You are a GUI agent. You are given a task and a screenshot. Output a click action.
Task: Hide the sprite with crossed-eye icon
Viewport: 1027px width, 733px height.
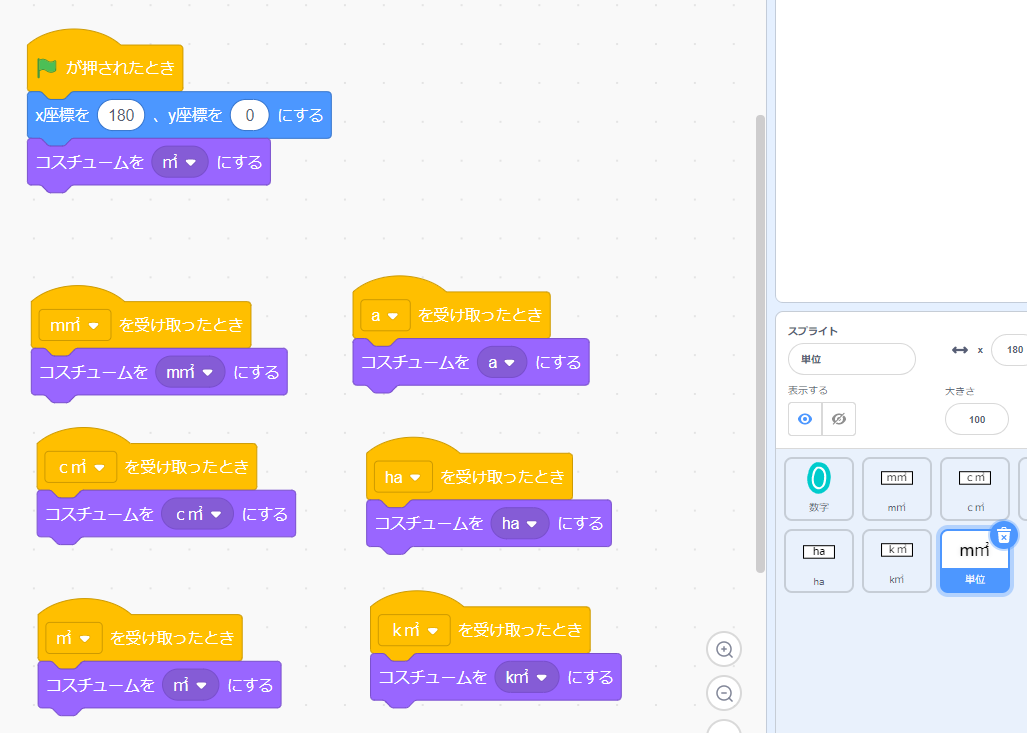839,419
